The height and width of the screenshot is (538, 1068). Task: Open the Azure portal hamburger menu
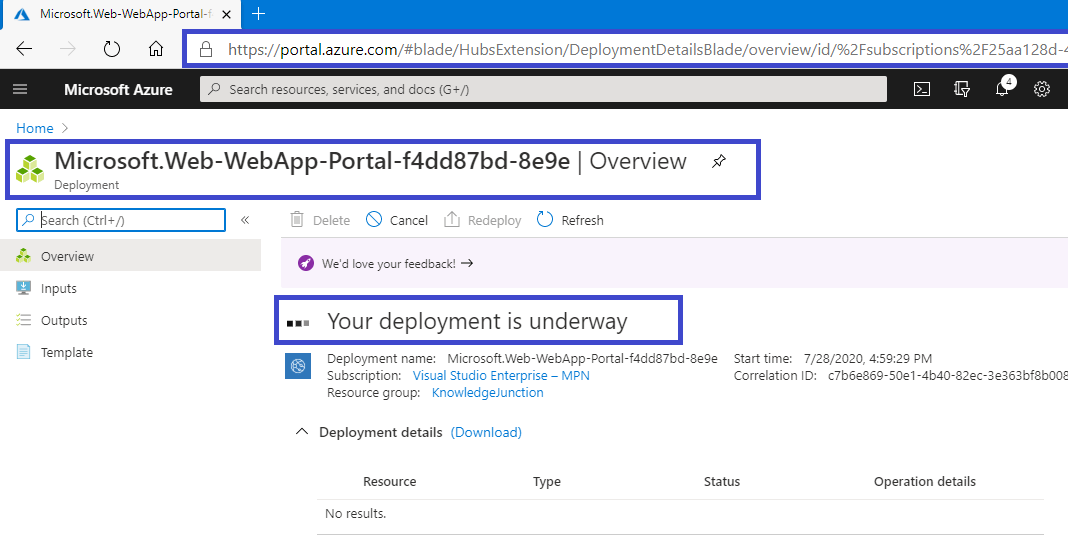click(20, 89)
